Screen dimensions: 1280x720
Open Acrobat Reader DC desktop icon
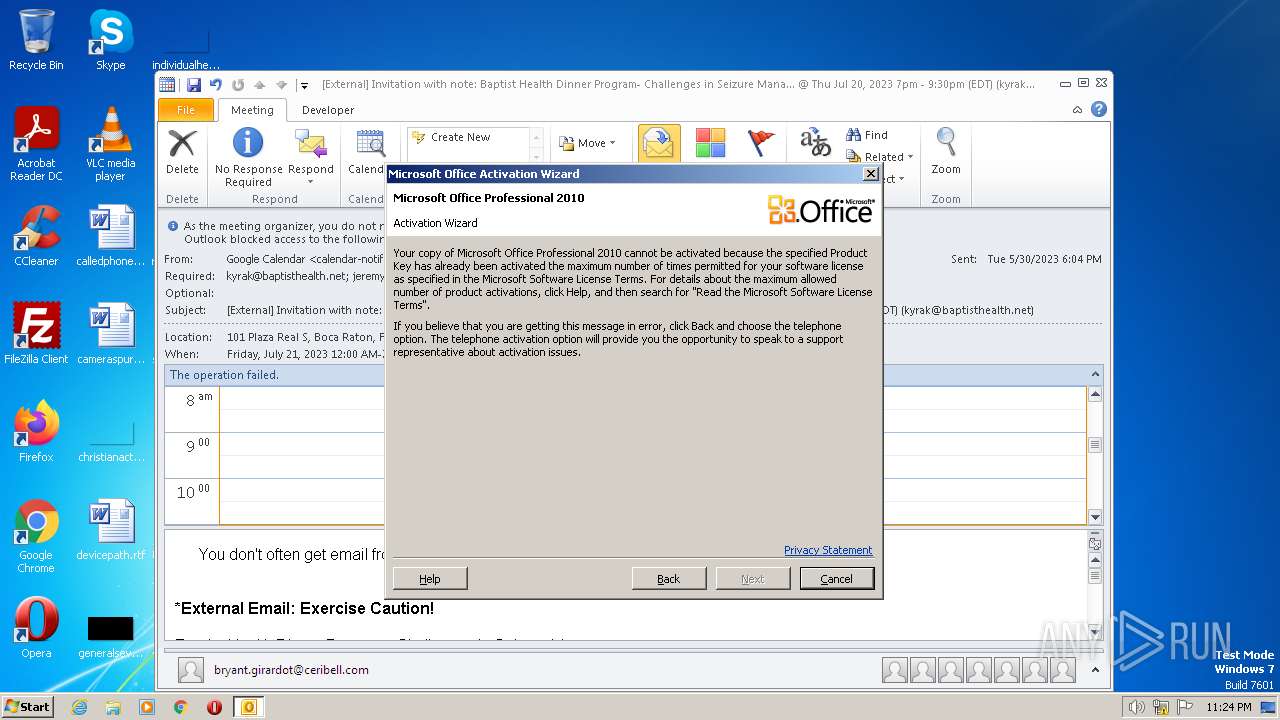coord(36,143)
